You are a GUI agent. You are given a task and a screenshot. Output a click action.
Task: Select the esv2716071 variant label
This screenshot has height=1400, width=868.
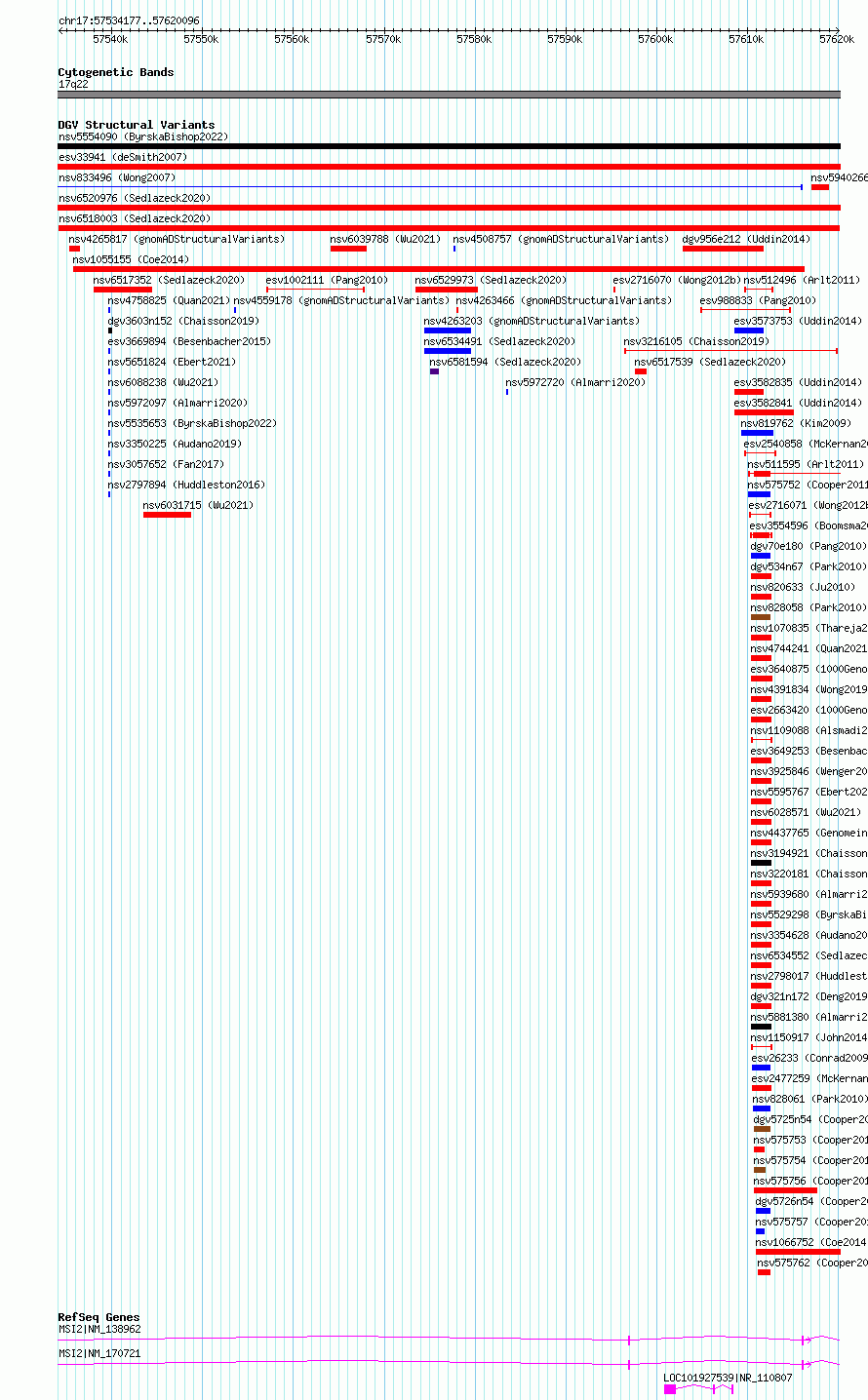(x=809, y=505)
